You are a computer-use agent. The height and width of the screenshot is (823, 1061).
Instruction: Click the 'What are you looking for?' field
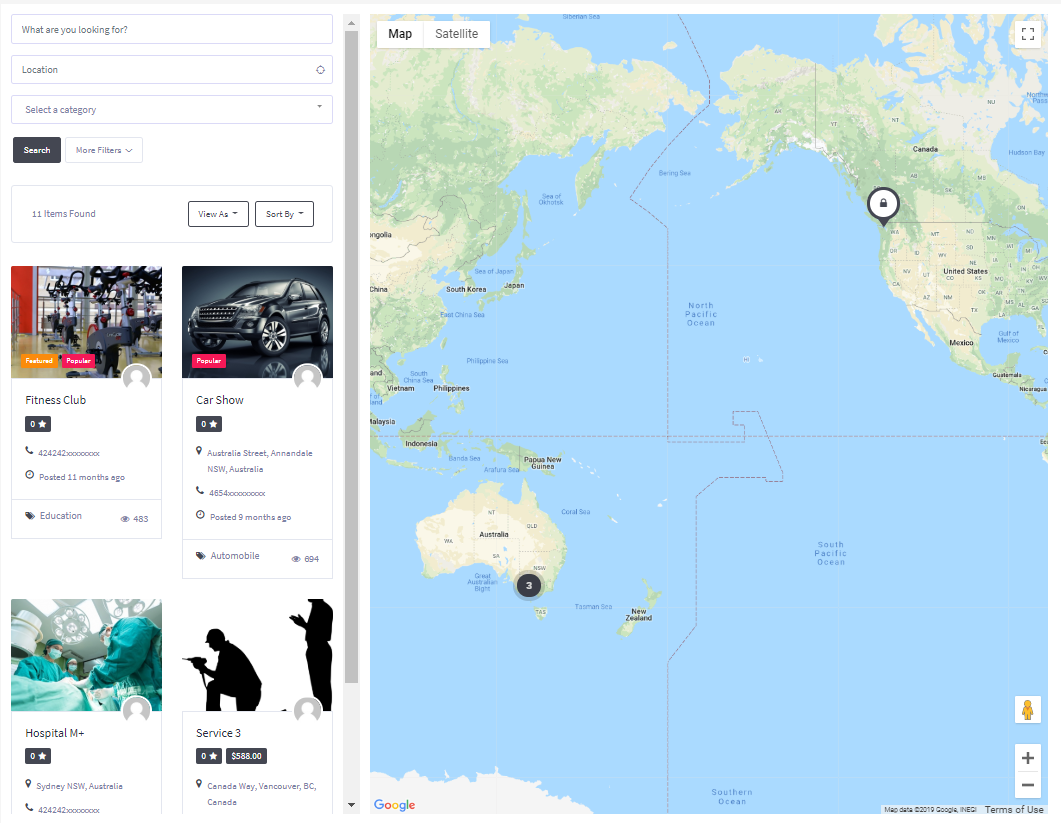(x=172, y=30)
